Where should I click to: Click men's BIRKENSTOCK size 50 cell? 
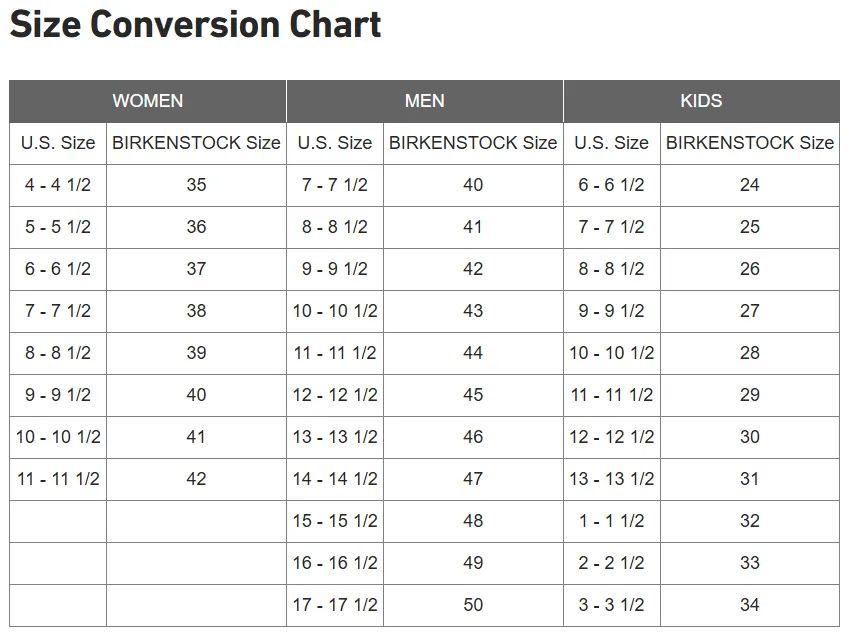(473, 605)
